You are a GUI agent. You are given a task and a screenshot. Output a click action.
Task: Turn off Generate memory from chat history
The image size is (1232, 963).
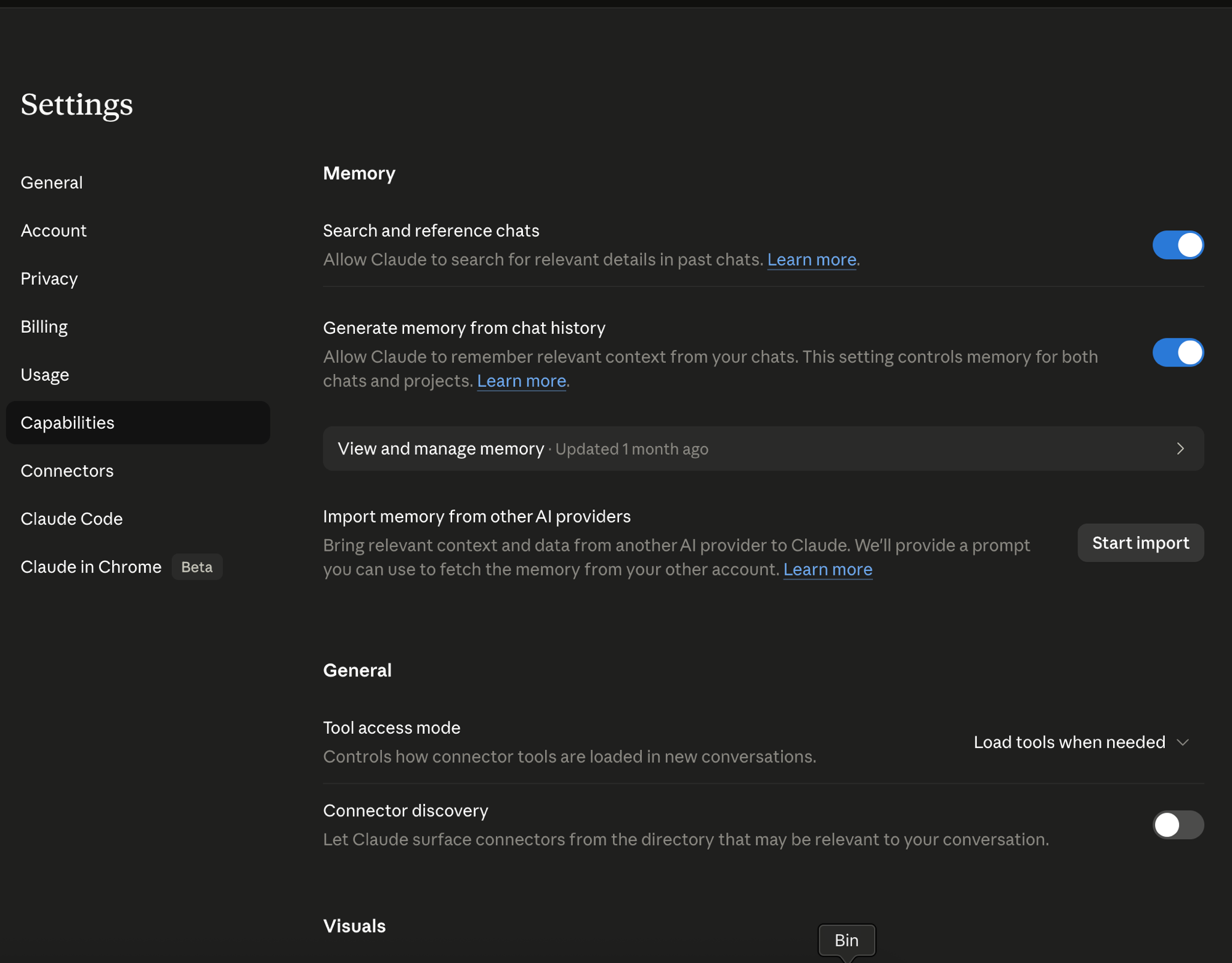pos(1178,352)
